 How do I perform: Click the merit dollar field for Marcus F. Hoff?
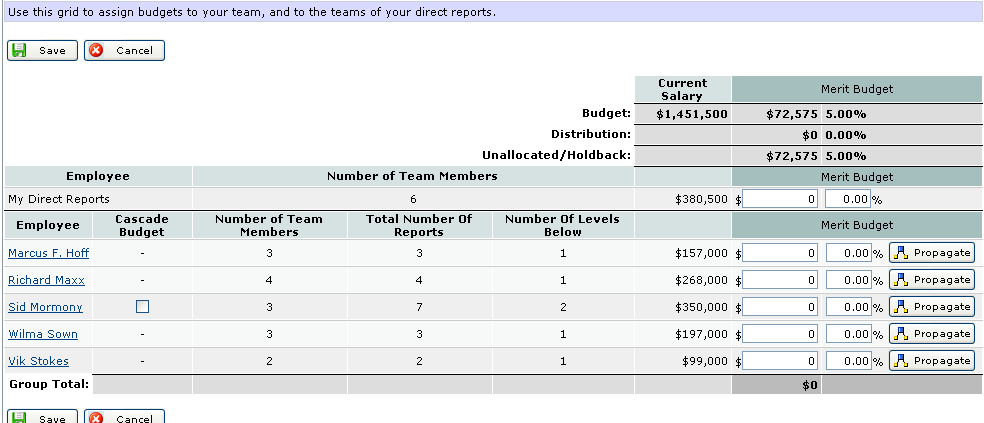tap(780, 253)
